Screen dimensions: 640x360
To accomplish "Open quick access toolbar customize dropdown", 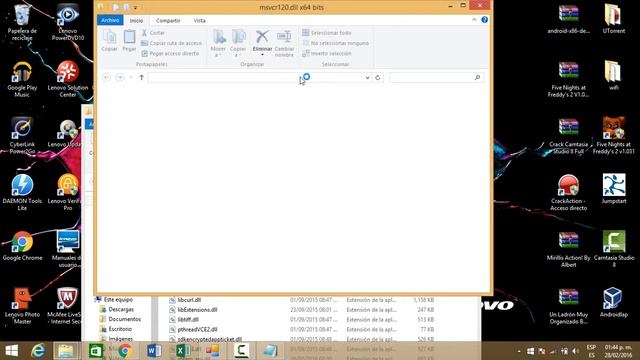I will (x=136, y=8).
